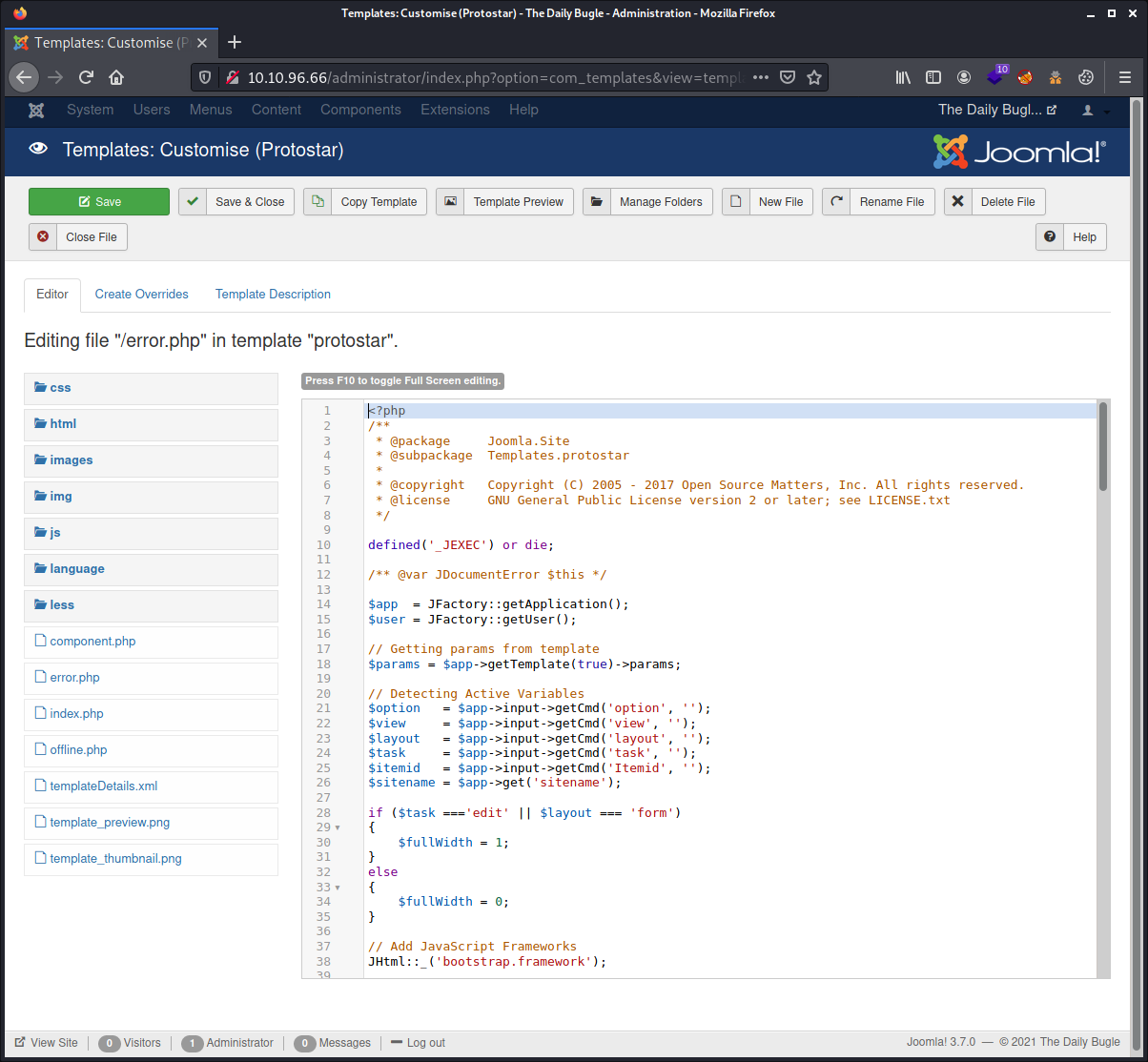Open the System menu

90,110
